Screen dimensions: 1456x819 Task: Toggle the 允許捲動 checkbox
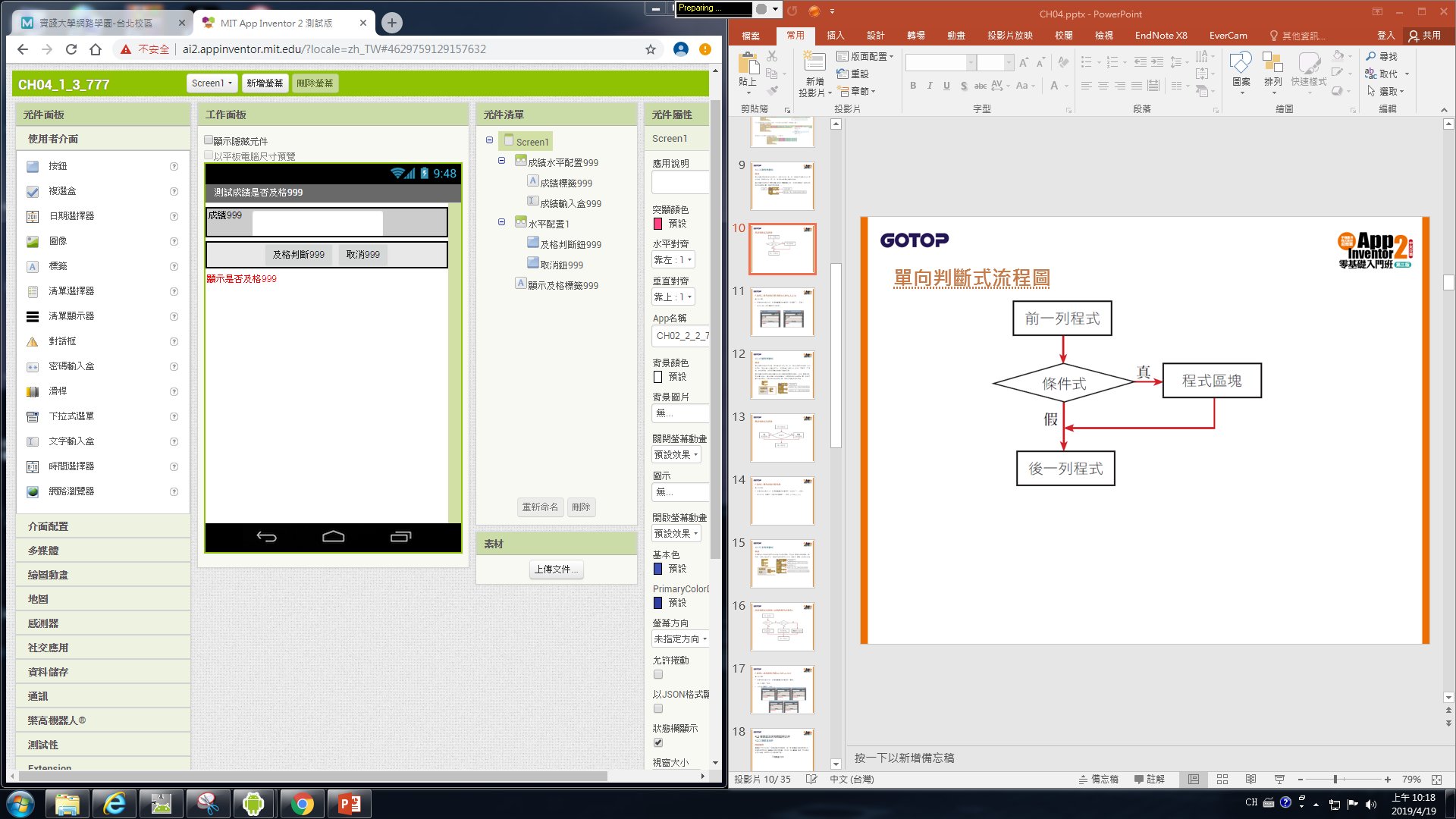658,674
